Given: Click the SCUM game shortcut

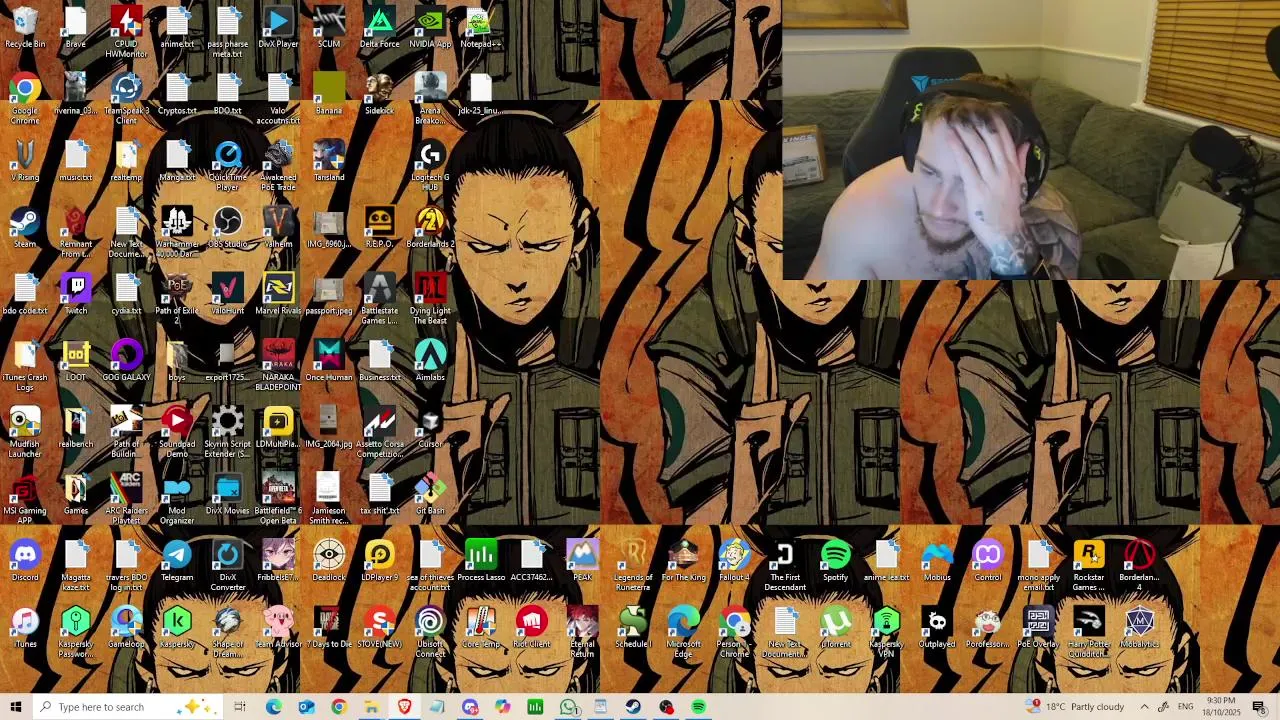Looking at the screenshot, I should 329,27.
